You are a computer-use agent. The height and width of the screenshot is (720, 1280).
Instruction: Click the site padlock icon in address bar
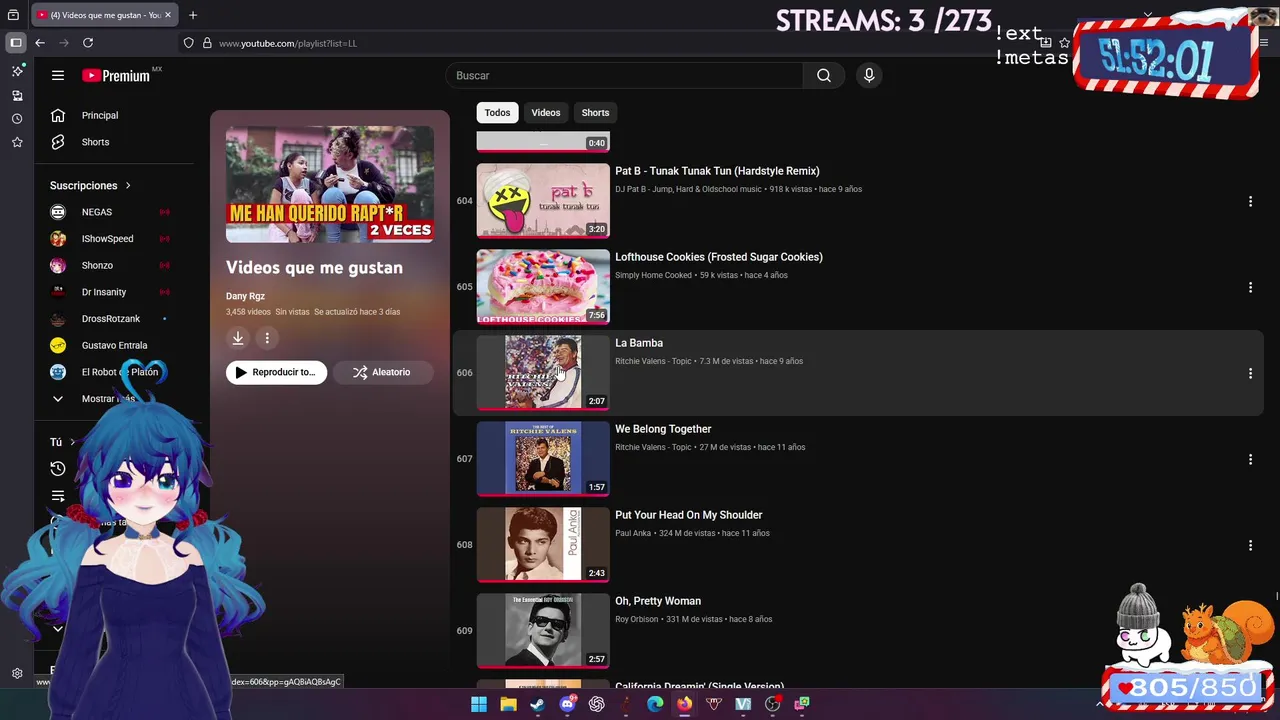pos(207,43)
